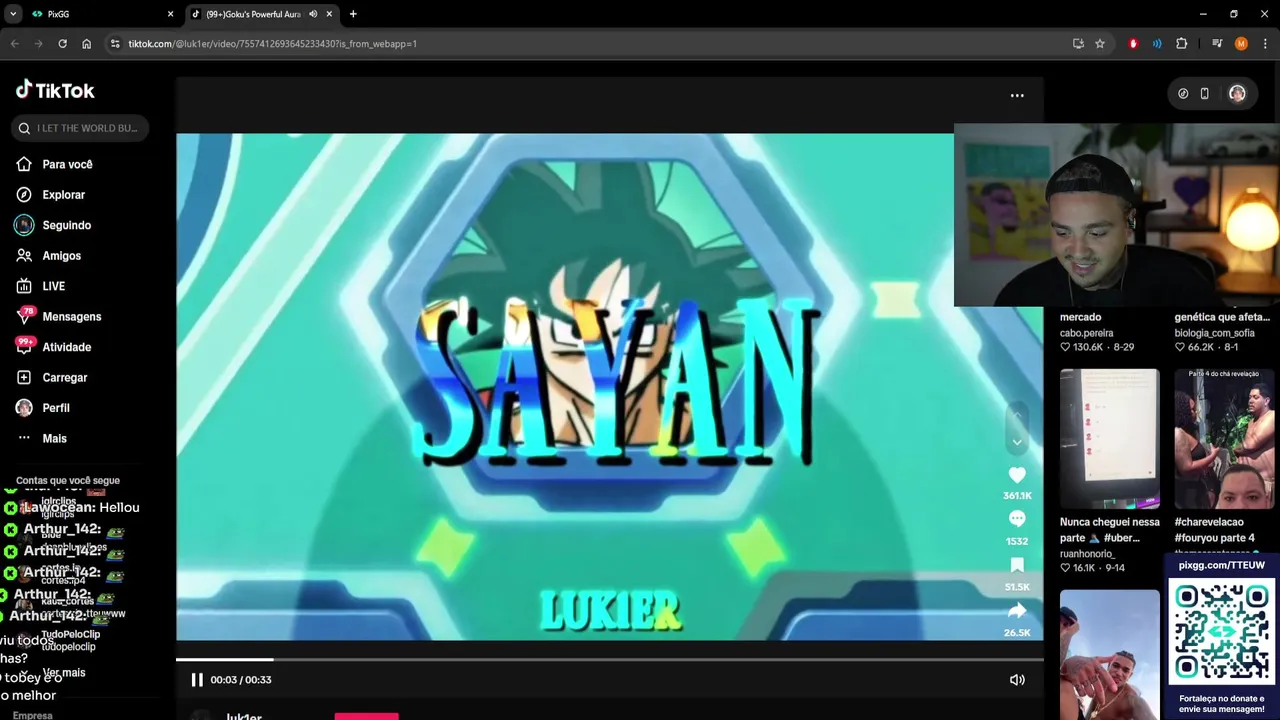
Task: Install app via address bar icon
Action: (x=1078, y=44)
